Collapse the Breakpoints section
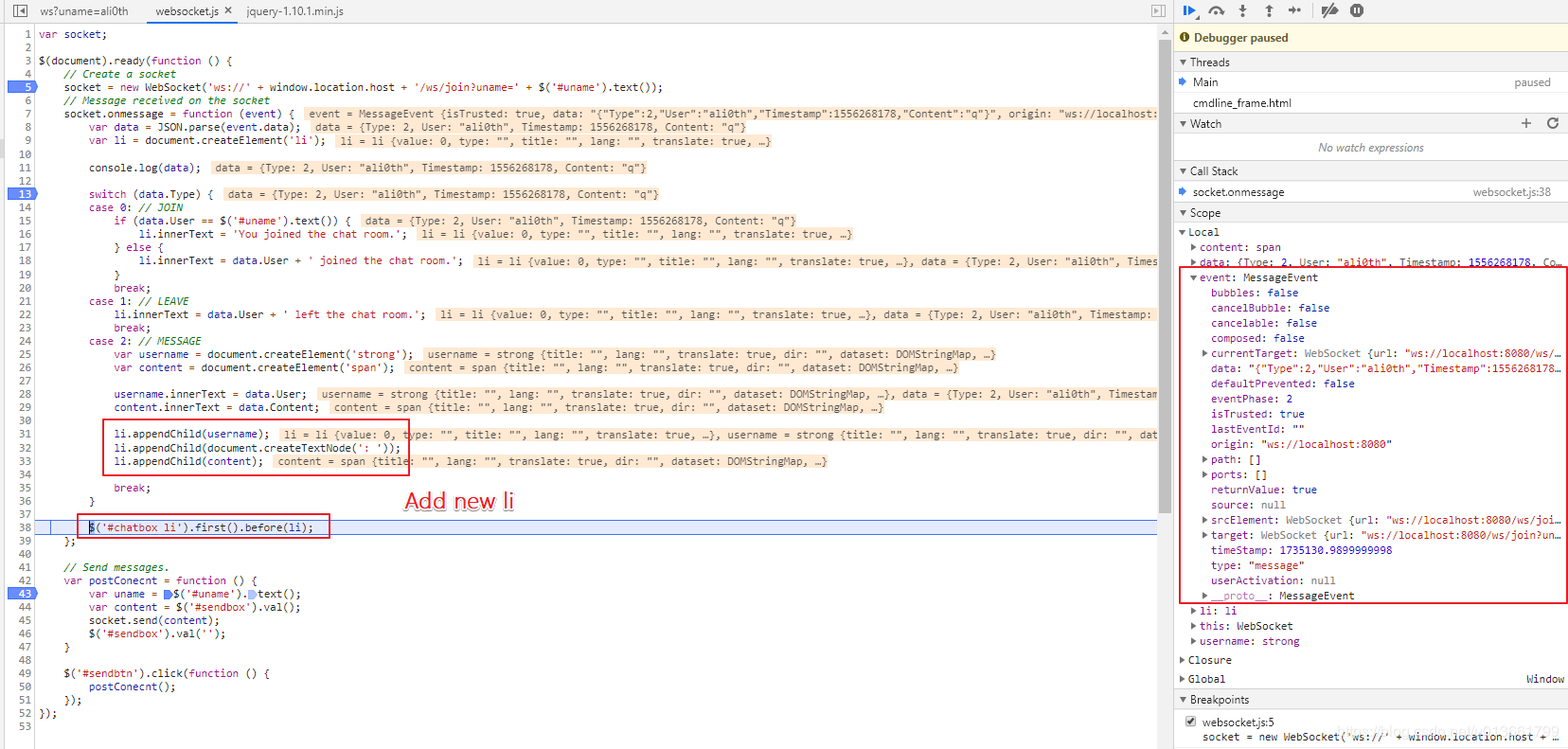The height and width of the screenshot is (749, 1568). pyautogui.click(x=1184, y=700)
